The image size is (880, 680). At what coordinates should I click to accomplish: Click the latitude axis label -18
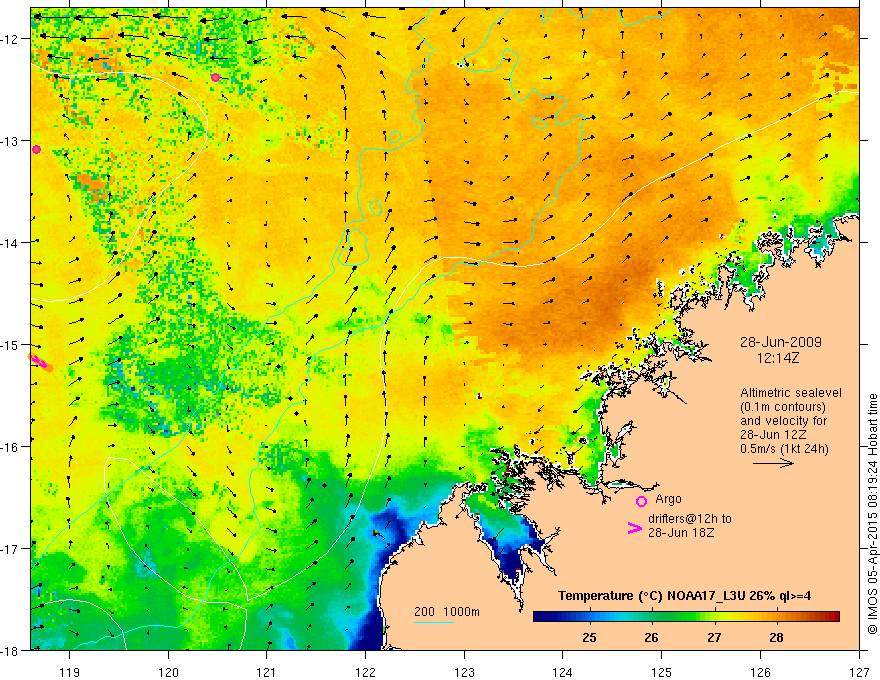click(x=11, y=650)
